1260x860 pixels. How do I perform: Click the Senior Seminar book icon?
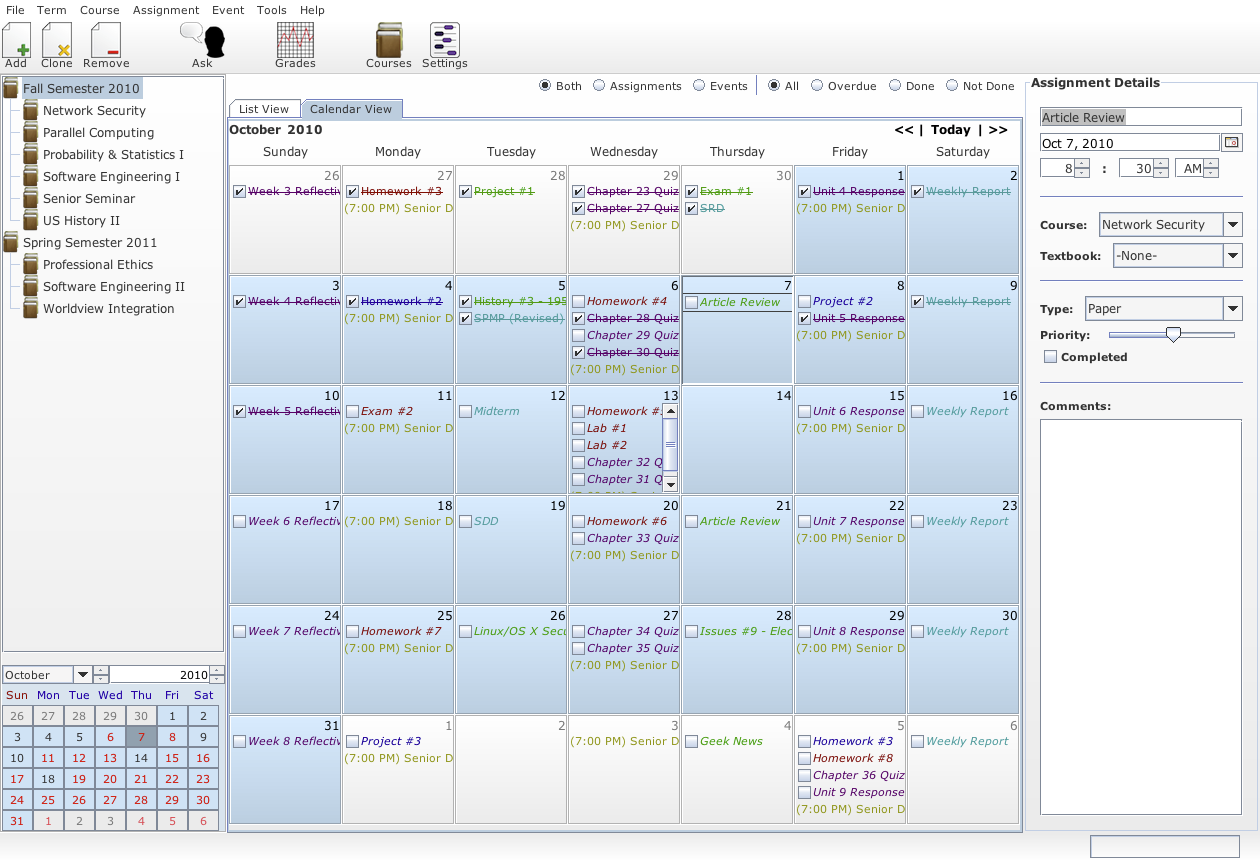[x=30, y=198]
